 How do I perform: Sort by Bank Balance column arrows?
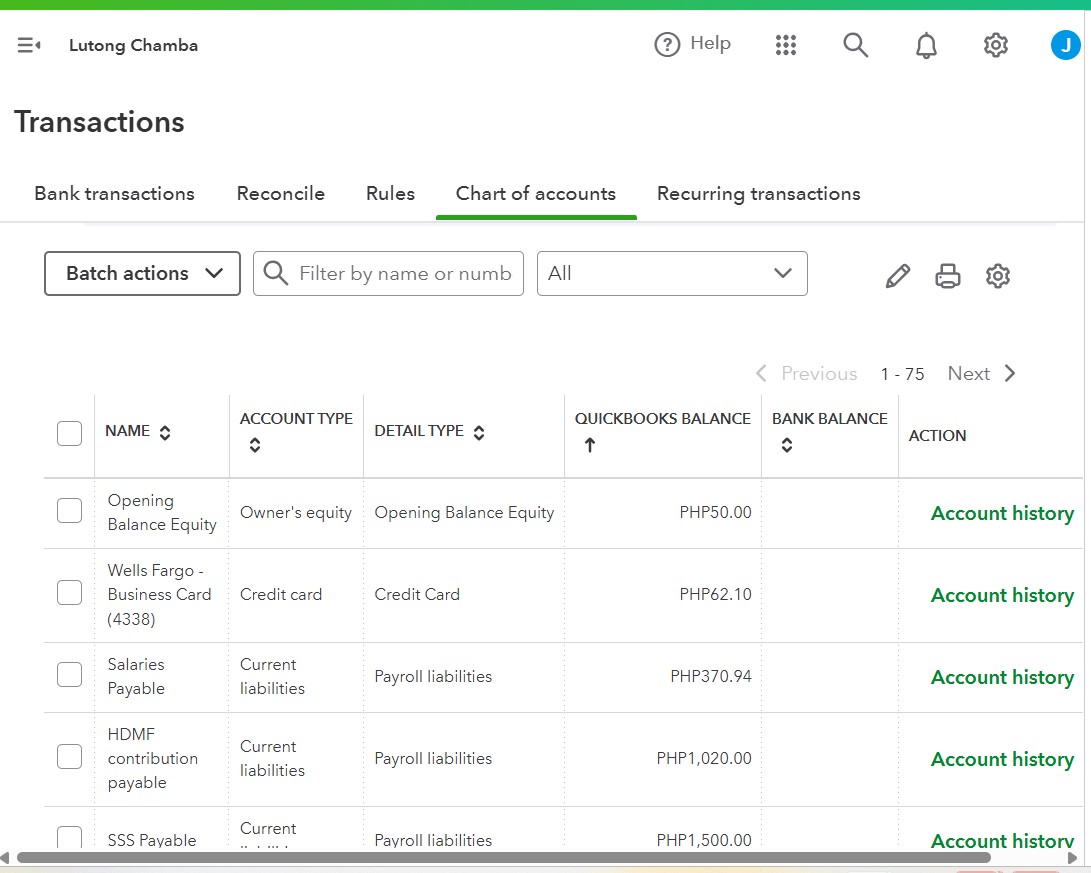[x=787, y=445]
